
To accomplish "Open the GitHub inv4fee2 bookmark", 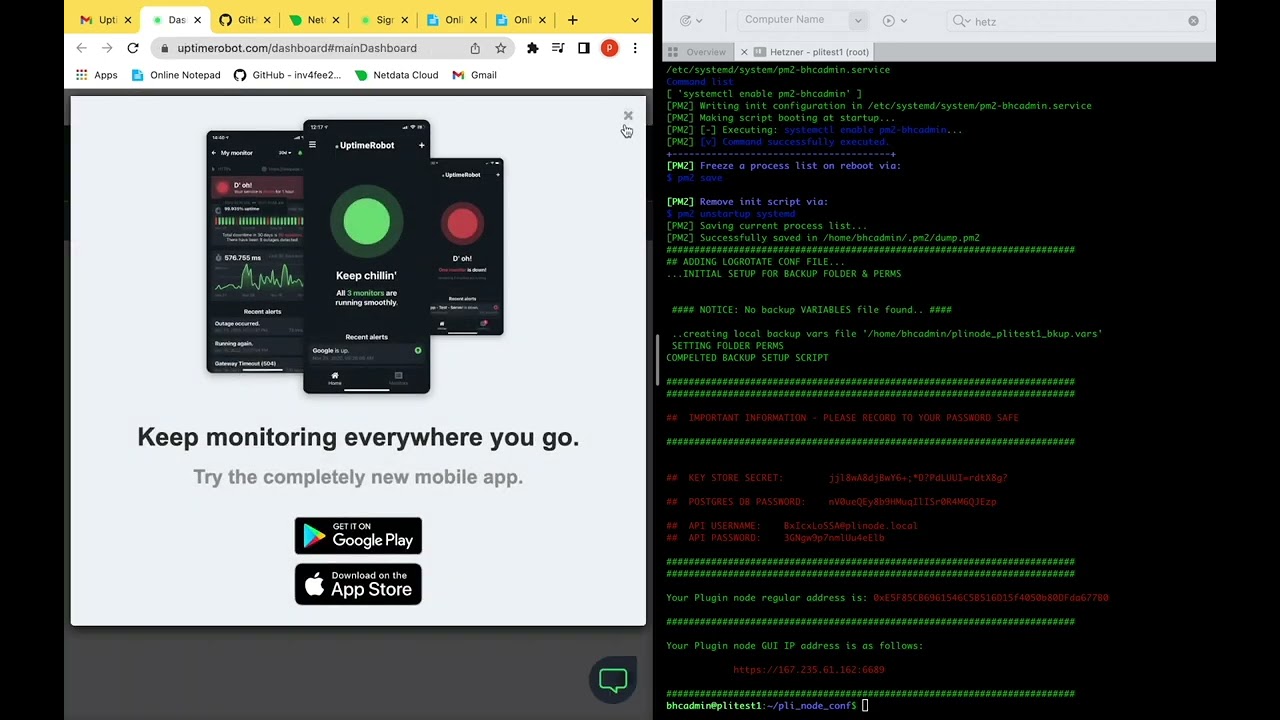I will click(x=287, y=75).
